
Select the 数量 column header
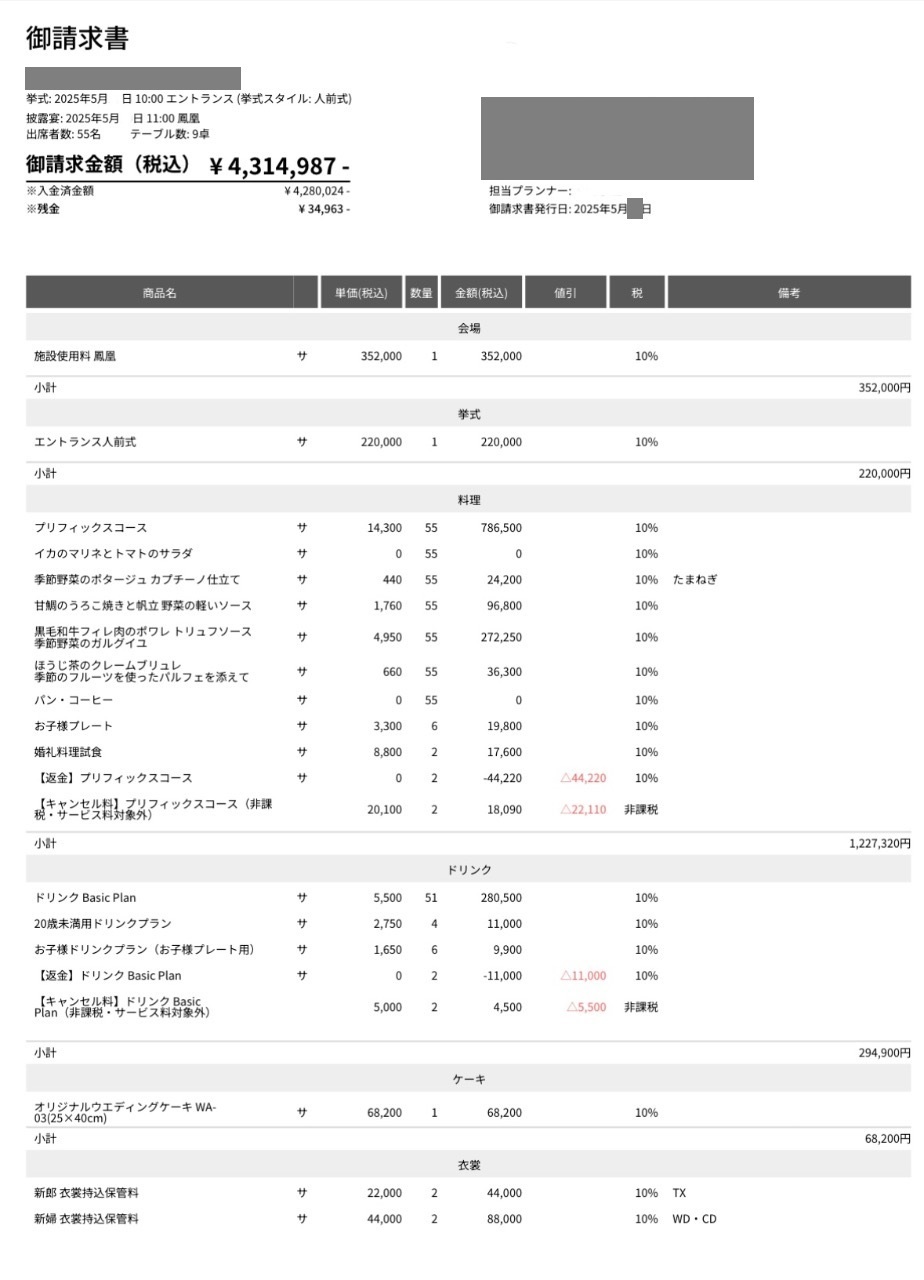pyautogui.click(x=421, y=293)
